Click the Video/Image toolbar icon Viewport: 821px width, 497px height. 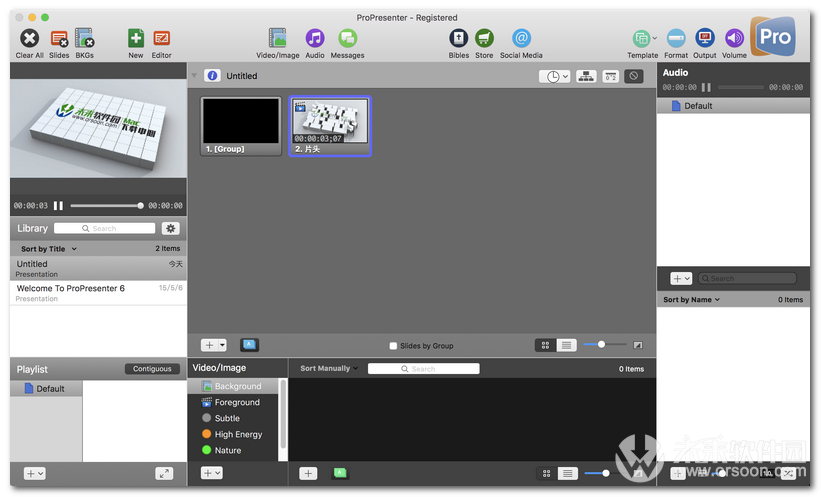pyautogui.click(x=278, y=39)
